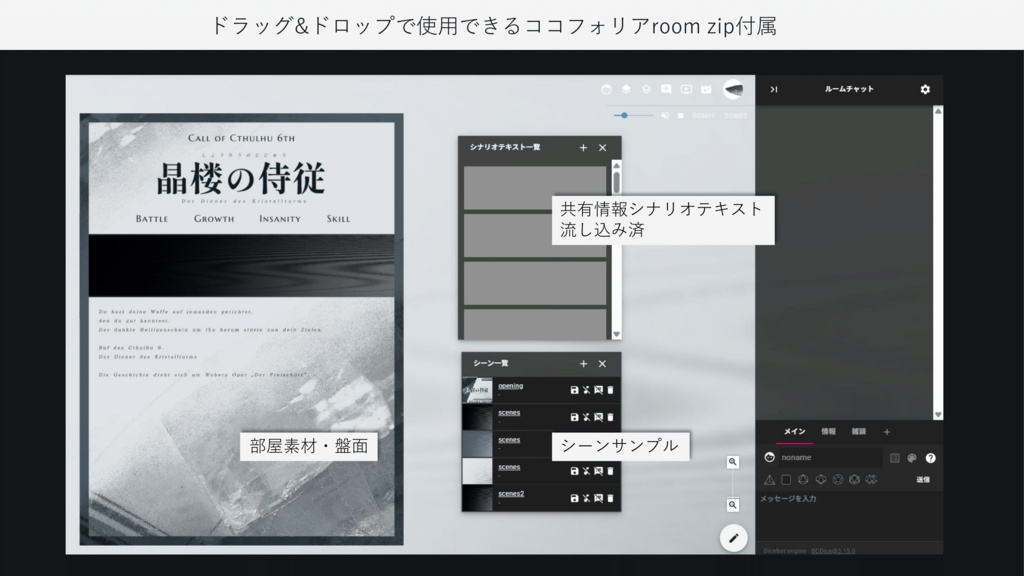This screenshot has height=576, width=1024.
Task: Toggle the BGM mute speaker icon
Action: (665, 116)
